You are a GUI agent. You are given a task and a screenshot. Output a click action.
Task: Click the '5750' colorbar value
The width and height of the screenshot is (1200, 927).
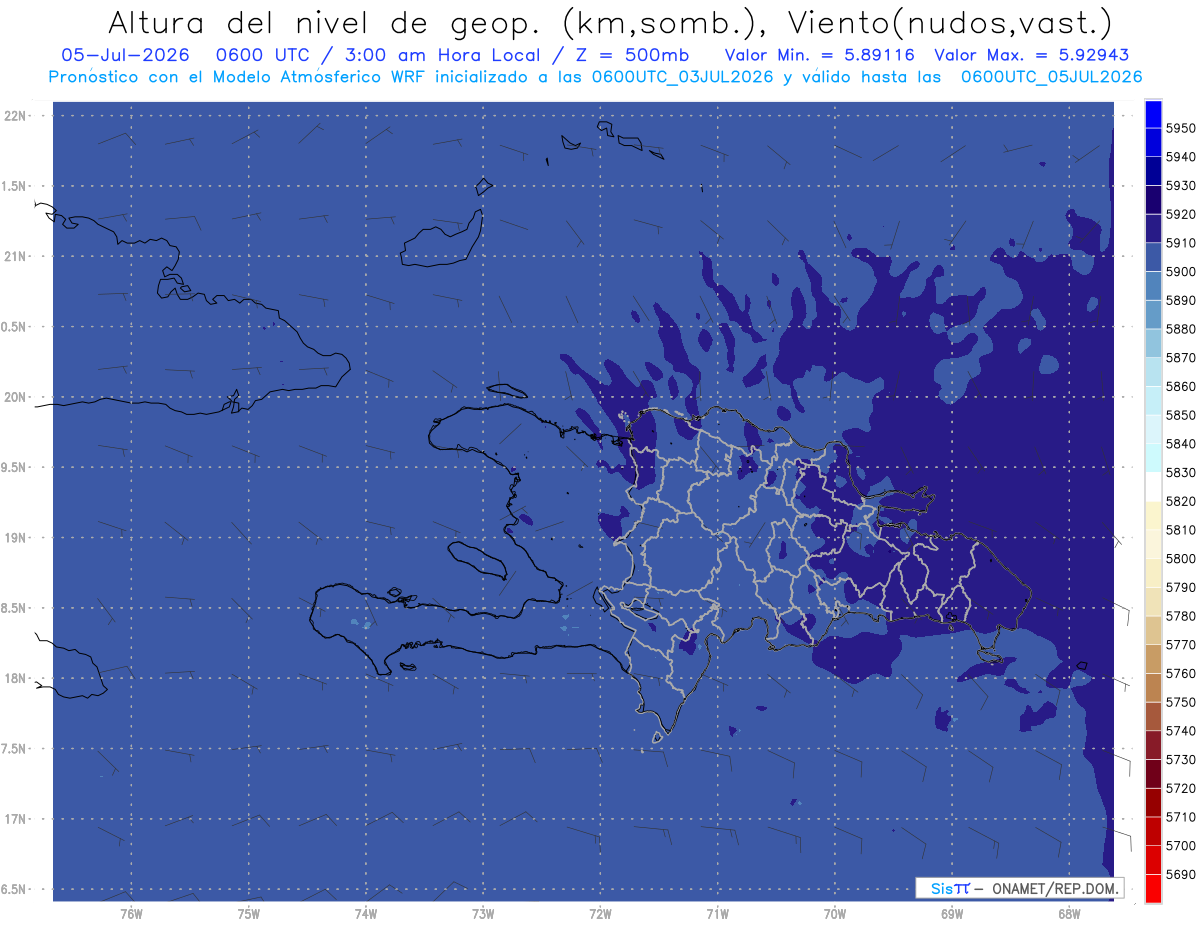(x=1181, y=702)
